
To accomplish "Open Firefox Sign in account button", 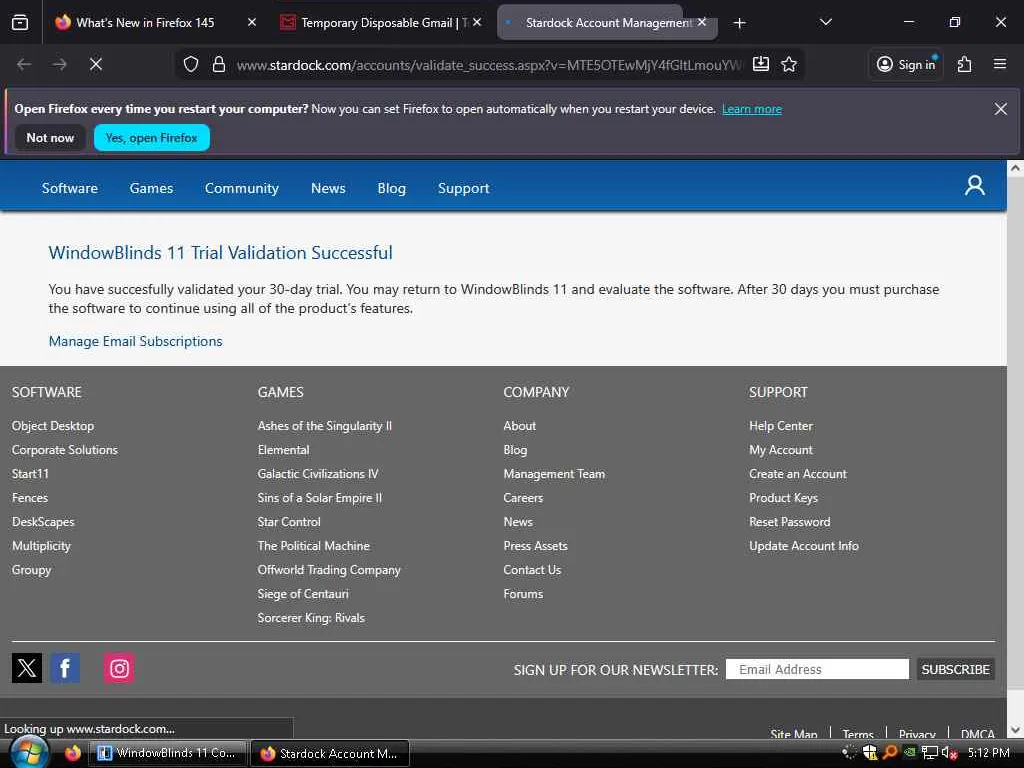I will (906, 64).
